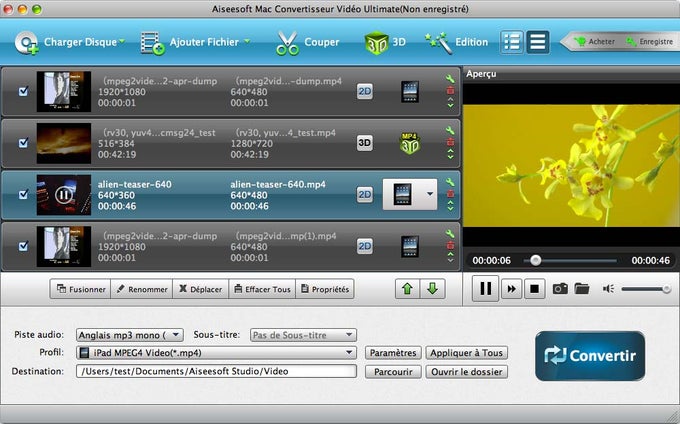Pause the preview playback
Image resolution: width=680 pixels, height=424 pixels.
[486, 288]
